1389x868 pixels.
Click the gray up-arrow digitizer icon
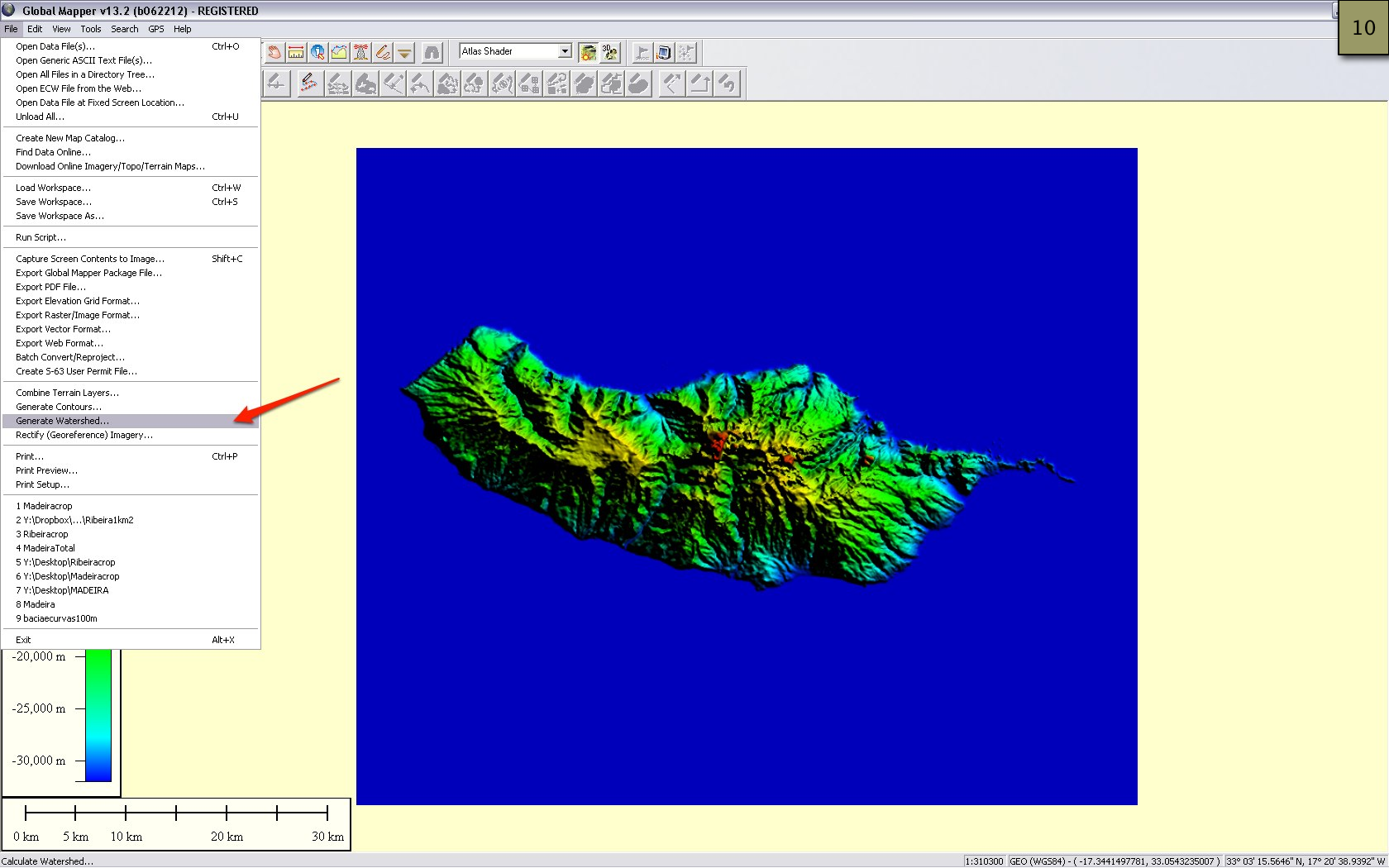click(x=700, y=83)
